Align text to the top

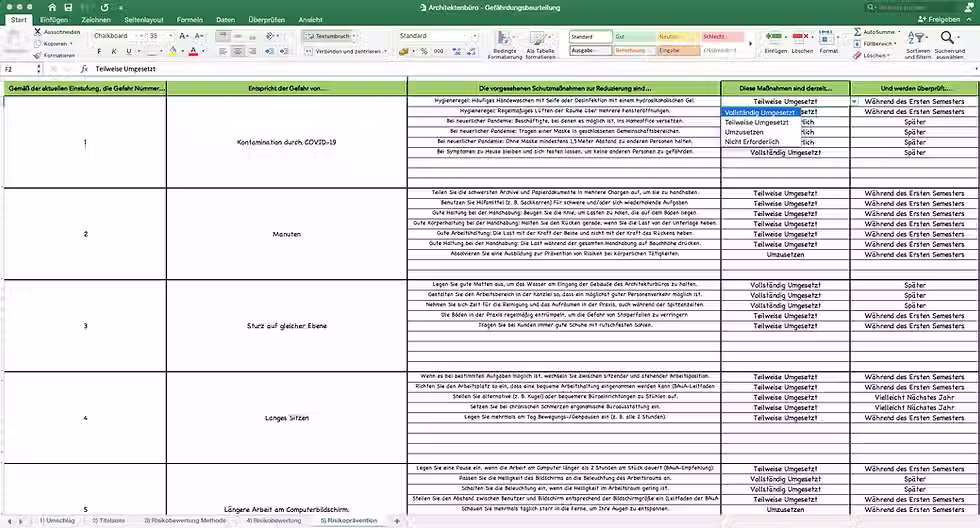[222, 36]
